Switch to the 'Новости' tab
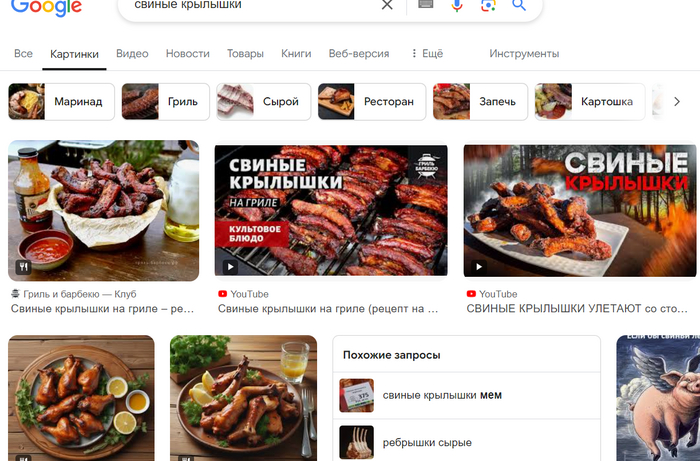The image size is (700, 461). 188,54
